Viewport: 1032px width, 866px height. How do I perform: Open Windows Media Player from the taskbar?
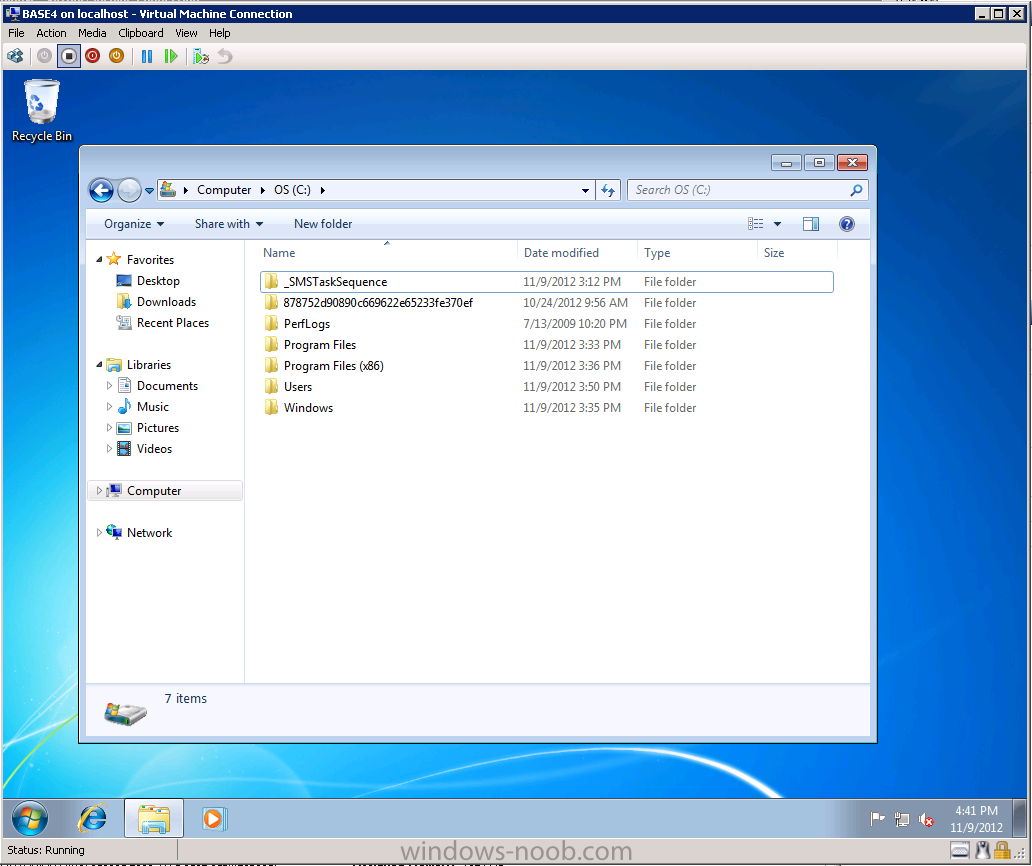pyautogui.click(x=214, y=819)
